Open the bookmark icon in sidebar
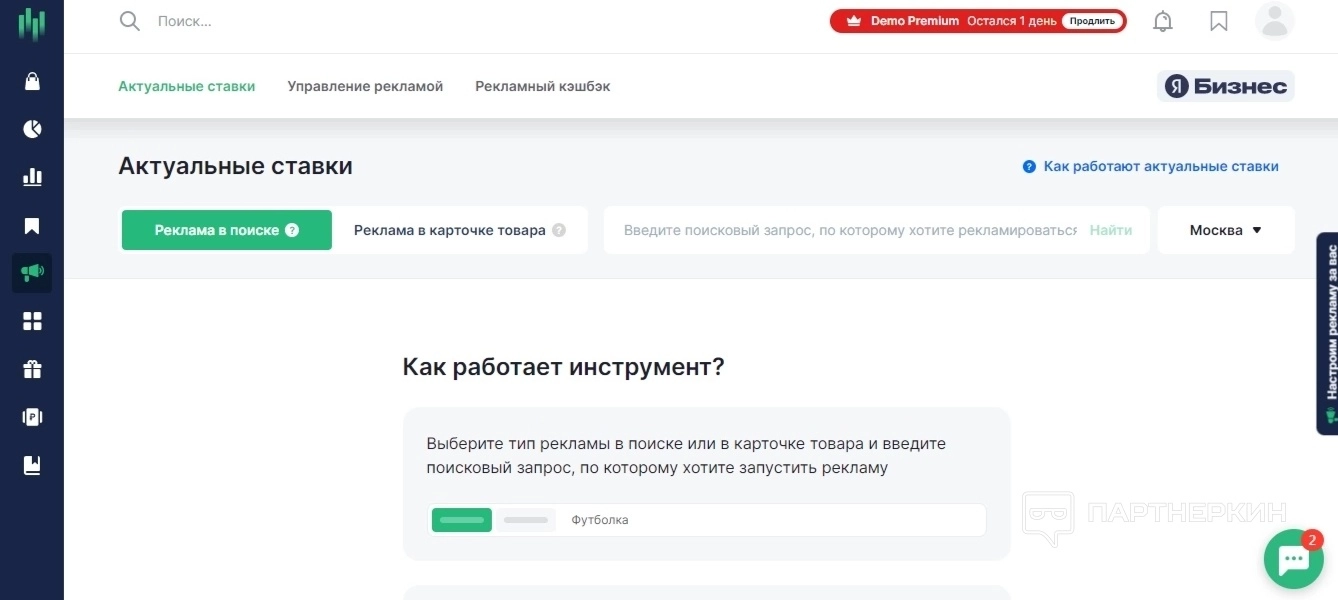 [32, 226]
